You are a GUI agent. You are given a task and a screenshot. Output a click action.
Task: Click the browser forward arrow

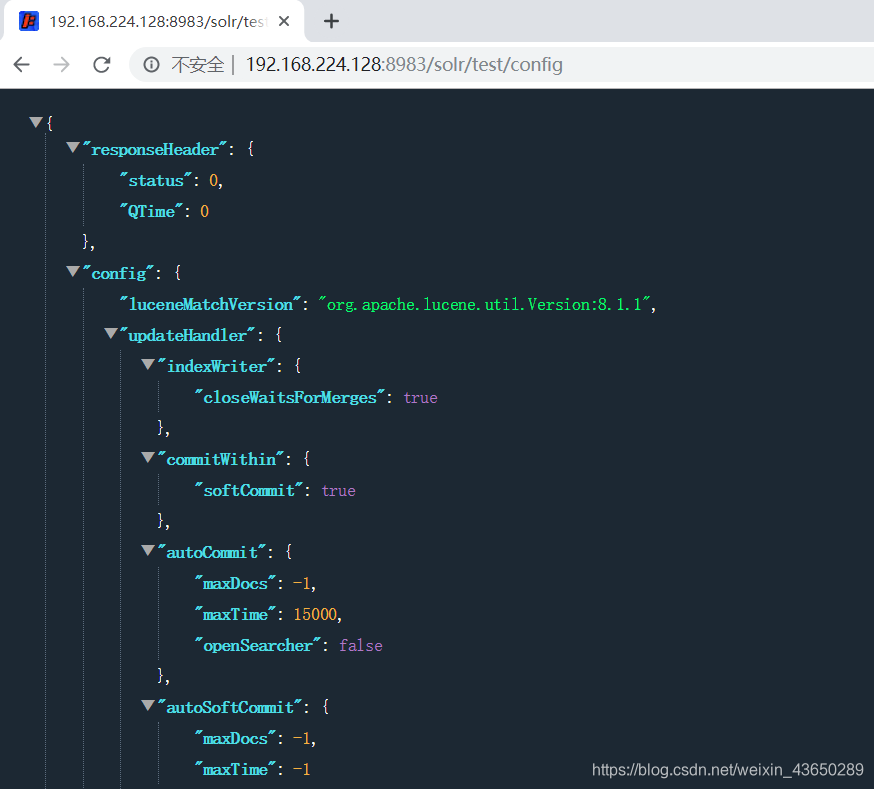(x=61, y=65)
